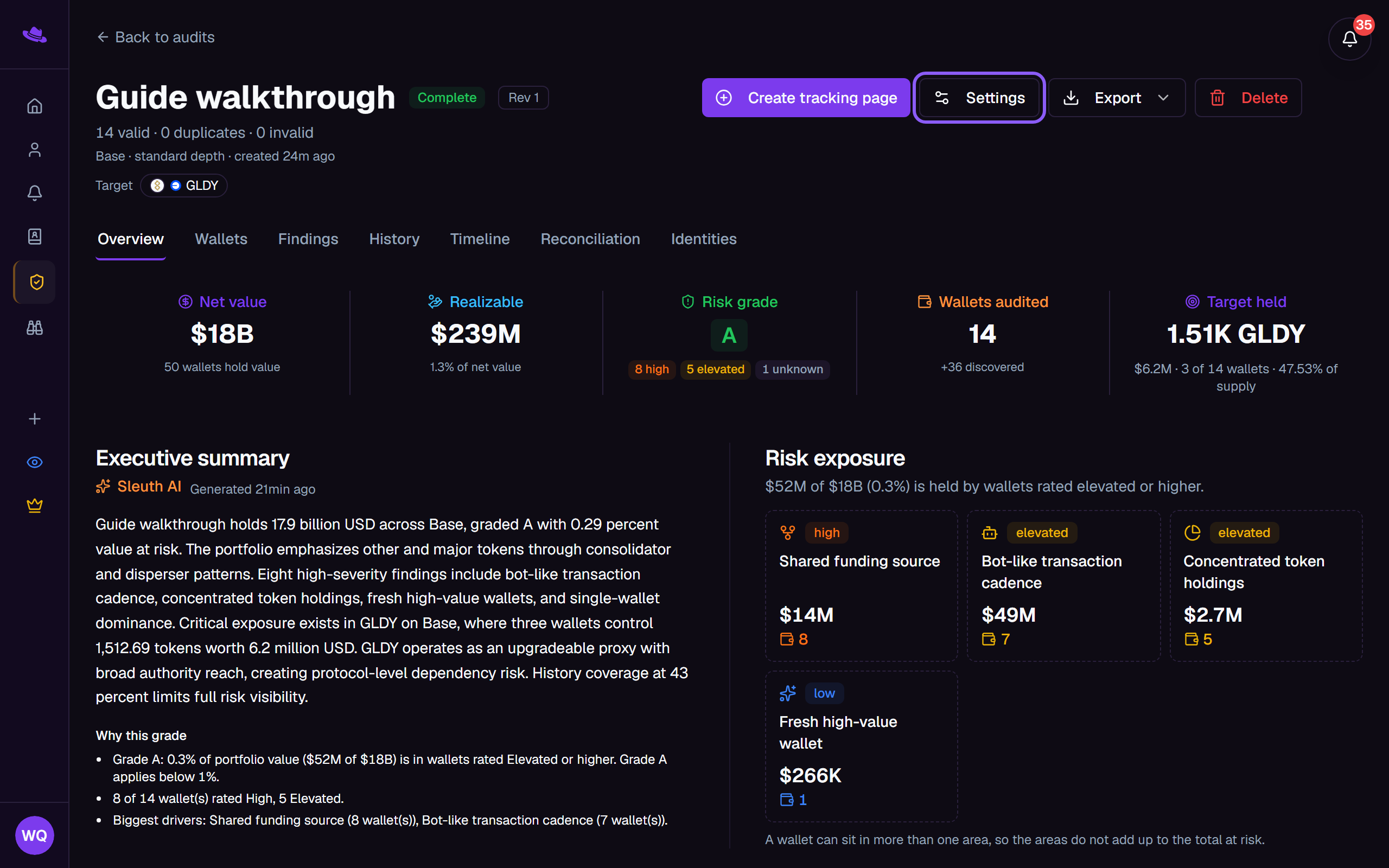
Task: Click the eye icon in sidebar
Action: click(x=34, y=462)
